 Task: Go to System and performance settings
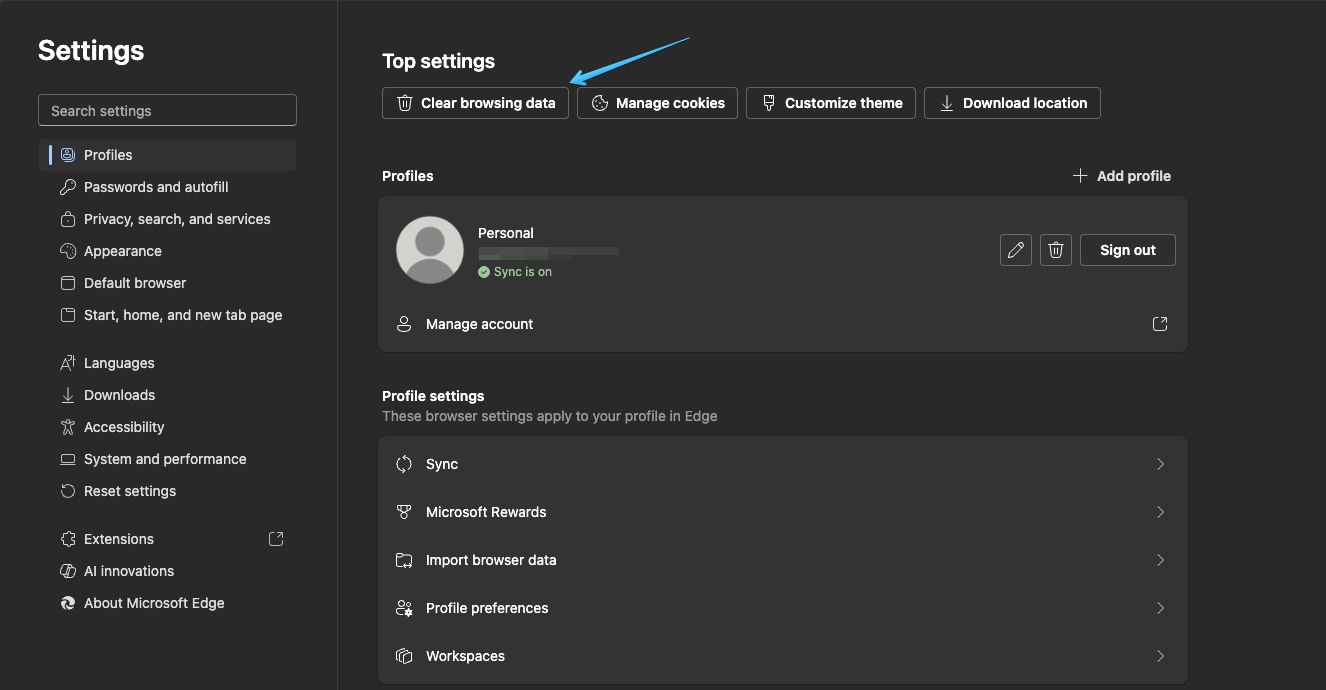[x=165, y=459]
